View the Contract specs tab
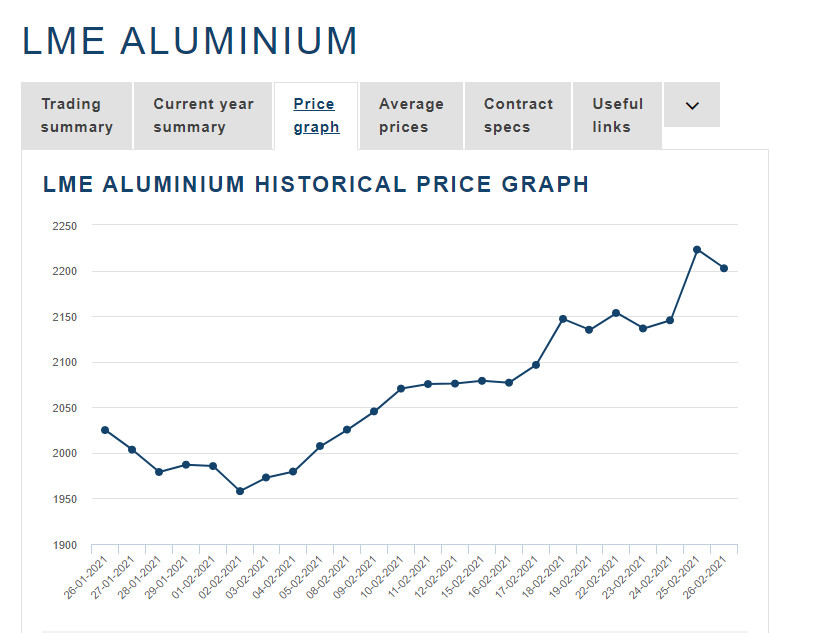817x633 pixels. pyautogui.click(x=518, y=115)
